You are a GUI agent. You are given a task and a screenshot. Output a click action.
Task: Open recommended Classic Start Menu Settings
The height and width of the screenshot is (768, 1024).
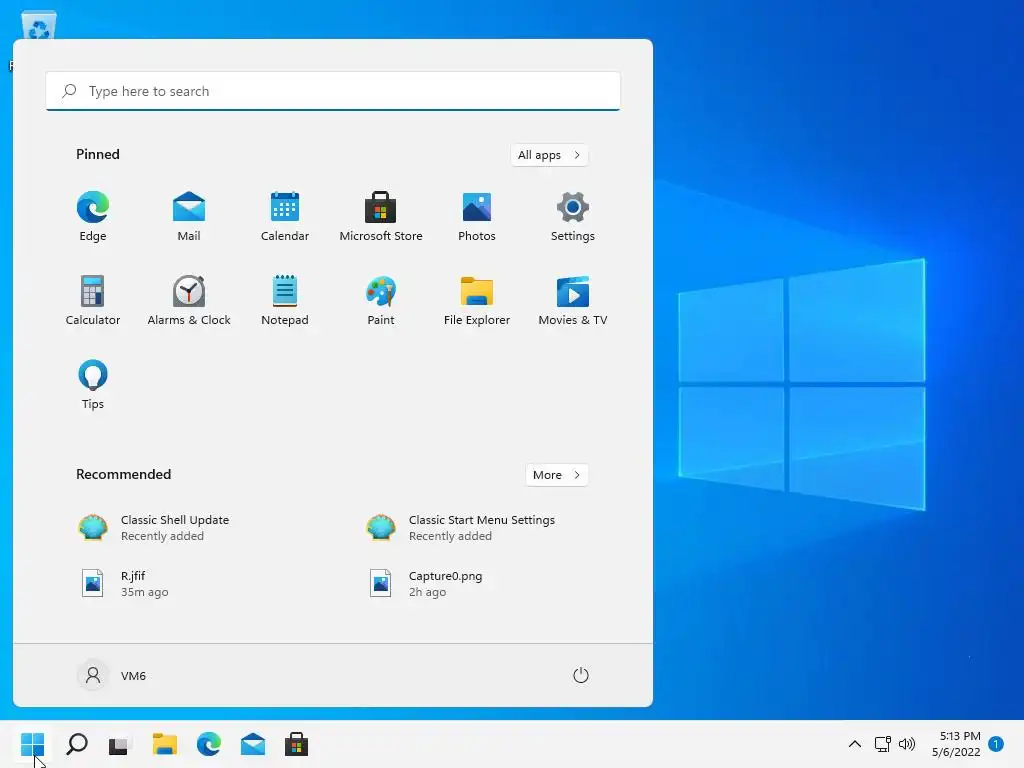tap(460, 528)
